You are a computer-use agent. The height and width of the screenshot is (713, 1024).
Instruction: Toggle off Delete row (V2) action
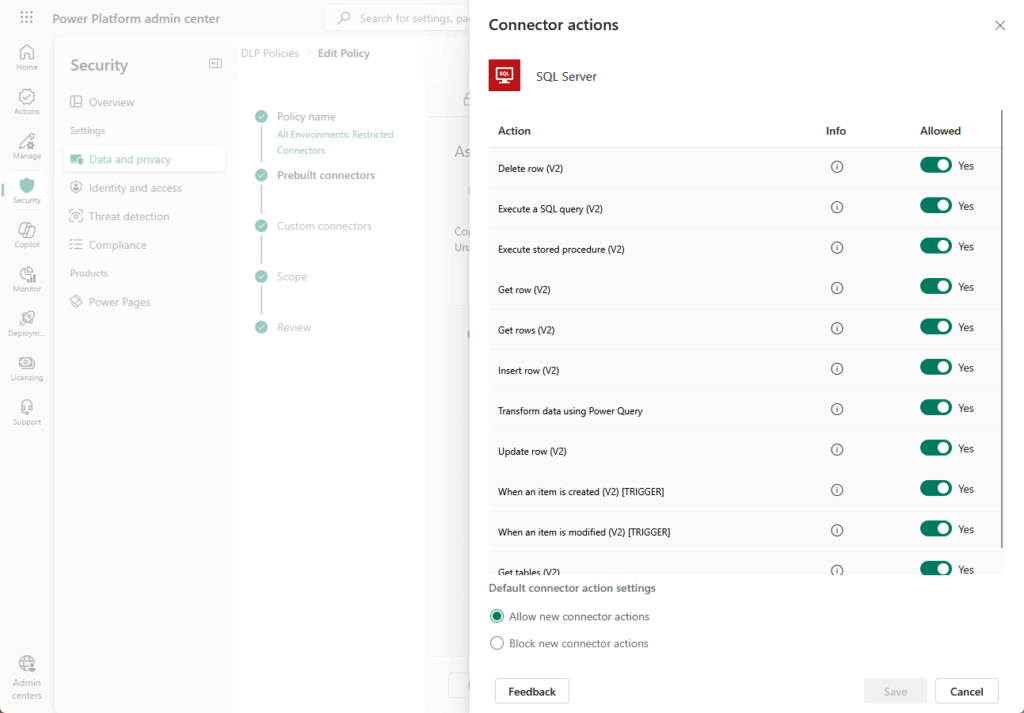pyautogui.click(x=935, y=165)
